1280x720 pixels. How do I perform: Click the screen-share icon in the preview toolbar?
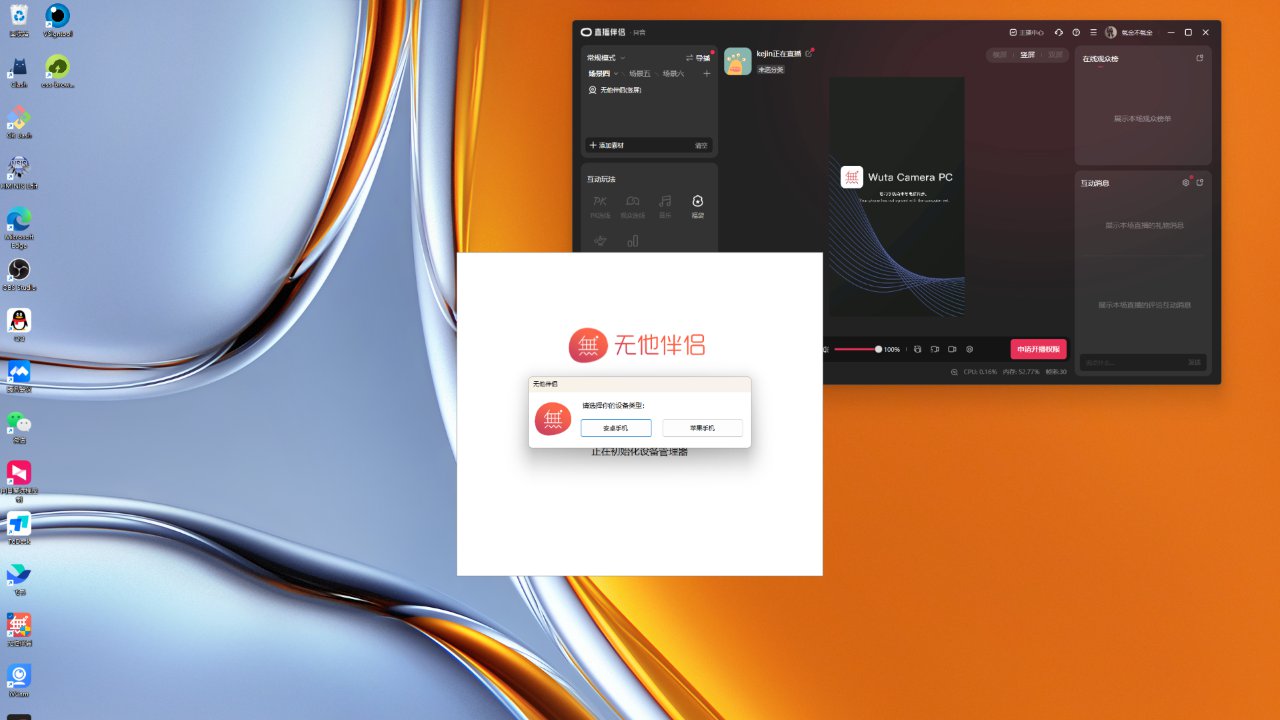tap(935, 349)
